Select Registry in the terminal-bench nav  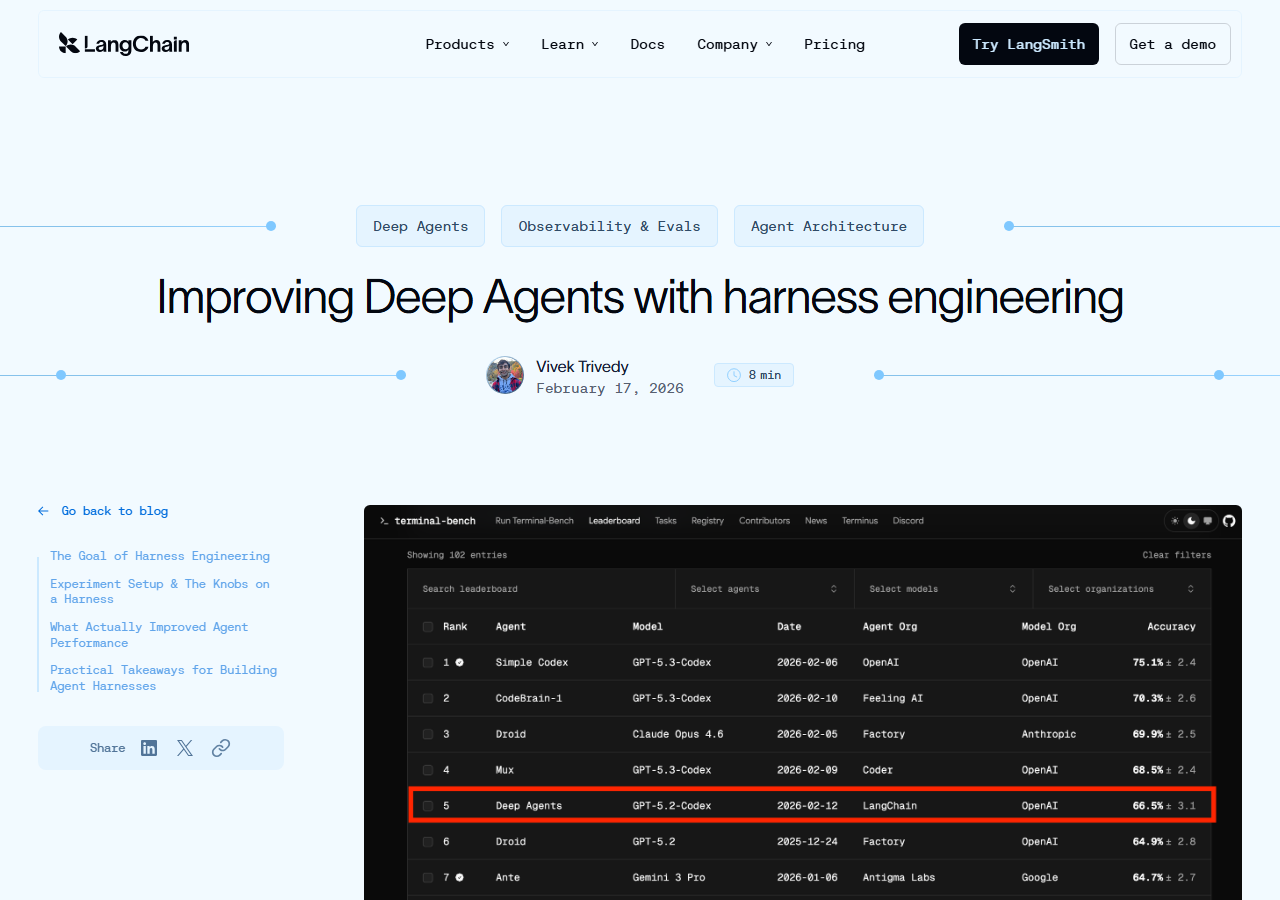(708, 521)
